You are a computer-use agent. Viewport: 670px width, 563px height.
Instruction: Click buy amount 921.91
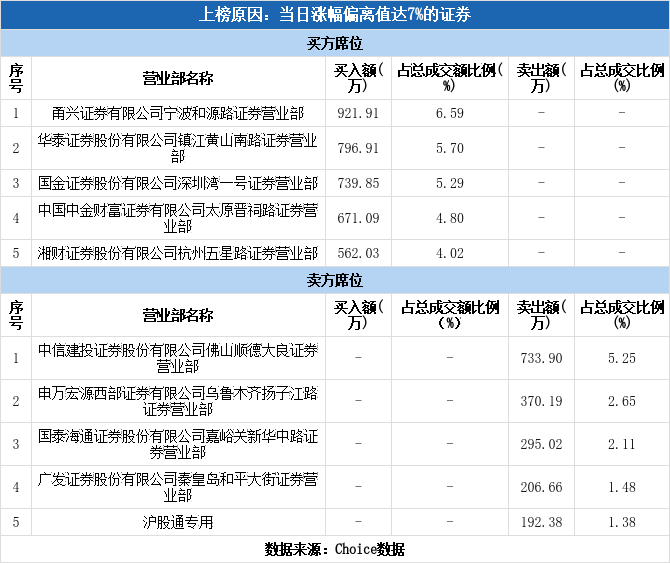point(358,113)
